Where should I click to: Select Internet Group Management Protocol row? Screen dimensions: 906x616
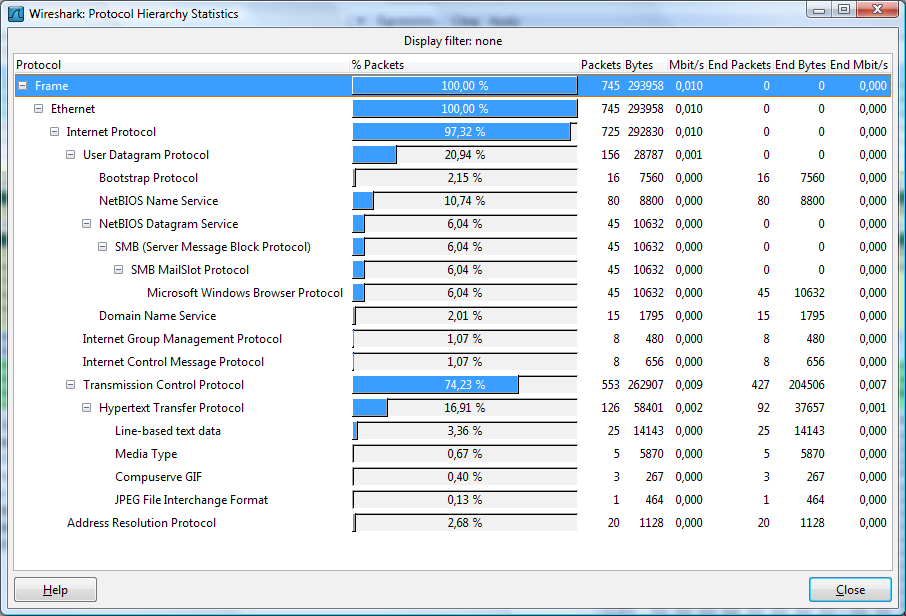point(452,339)
